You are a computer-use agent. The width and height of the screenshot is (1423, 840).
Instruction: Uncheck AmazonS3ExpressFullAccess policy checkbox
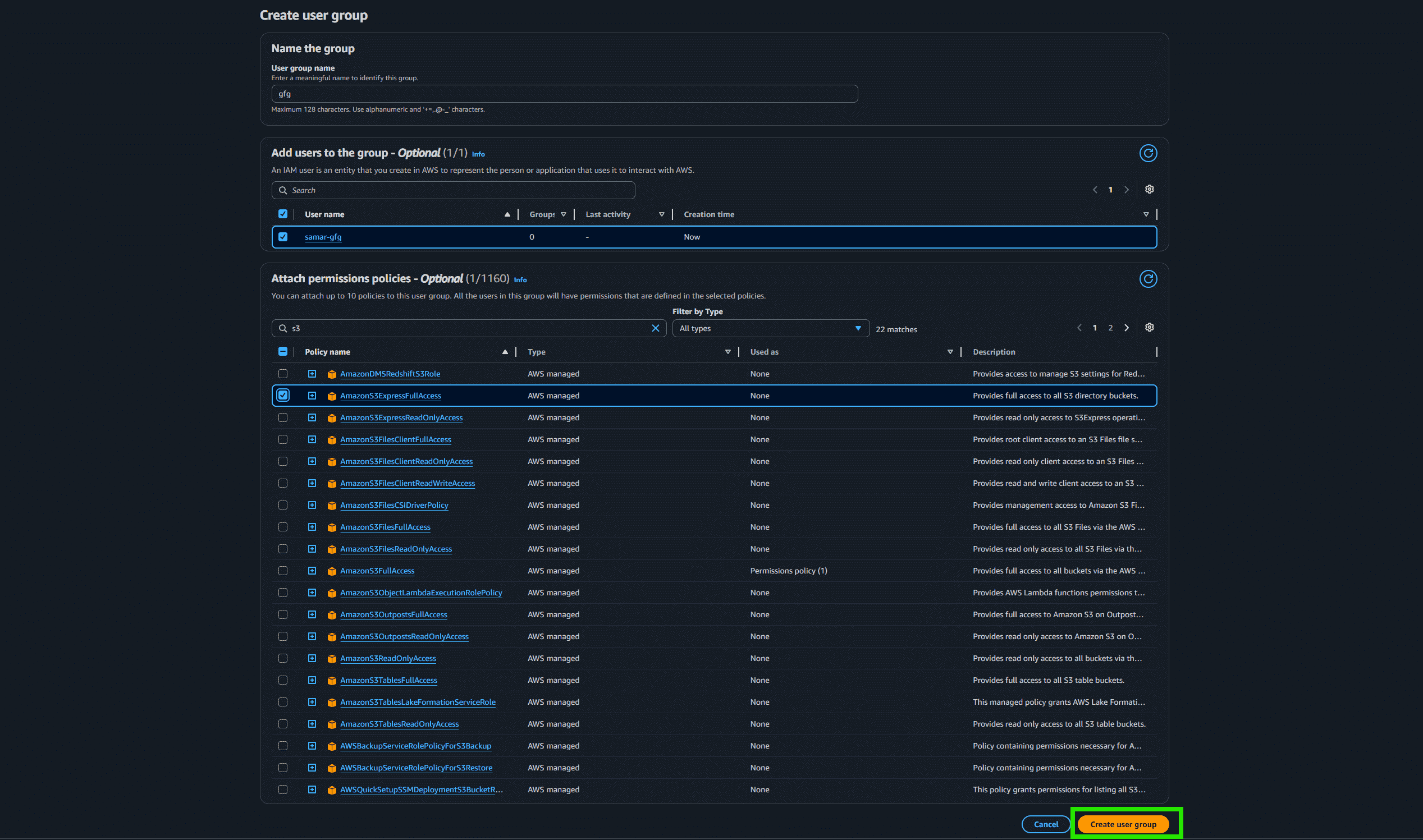pyautogui.click(x=282, y=395)
